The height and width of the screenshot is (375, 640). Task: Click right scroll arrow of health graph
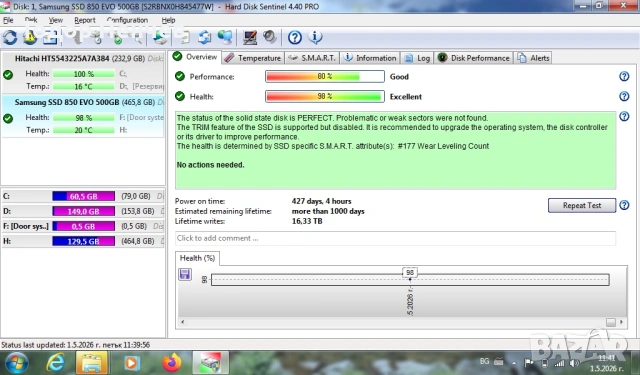621,322
